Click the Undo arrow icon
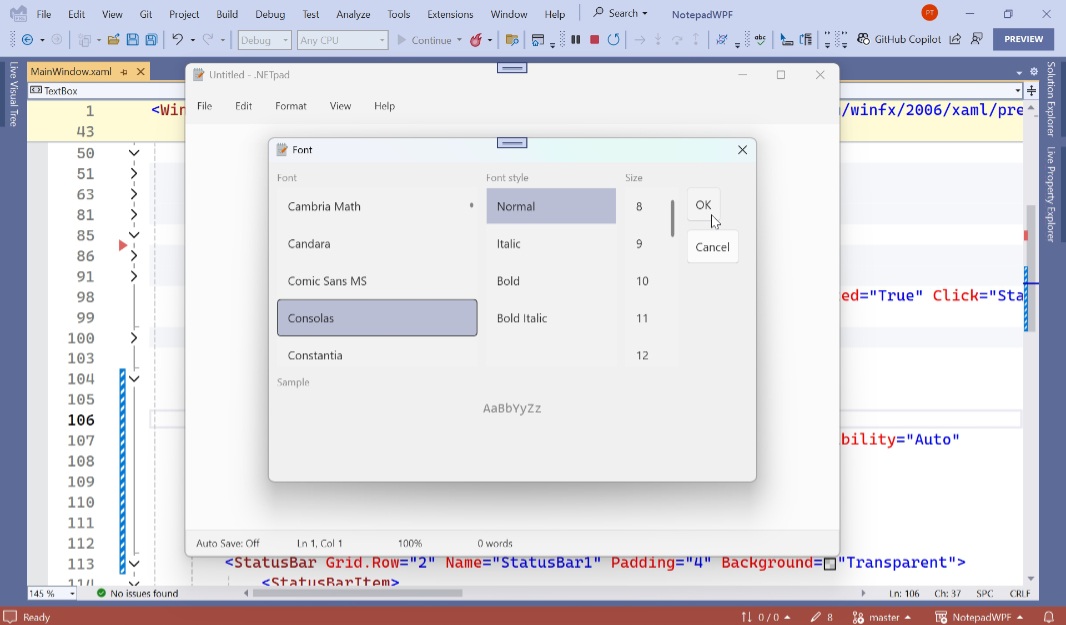 point(177,40)
